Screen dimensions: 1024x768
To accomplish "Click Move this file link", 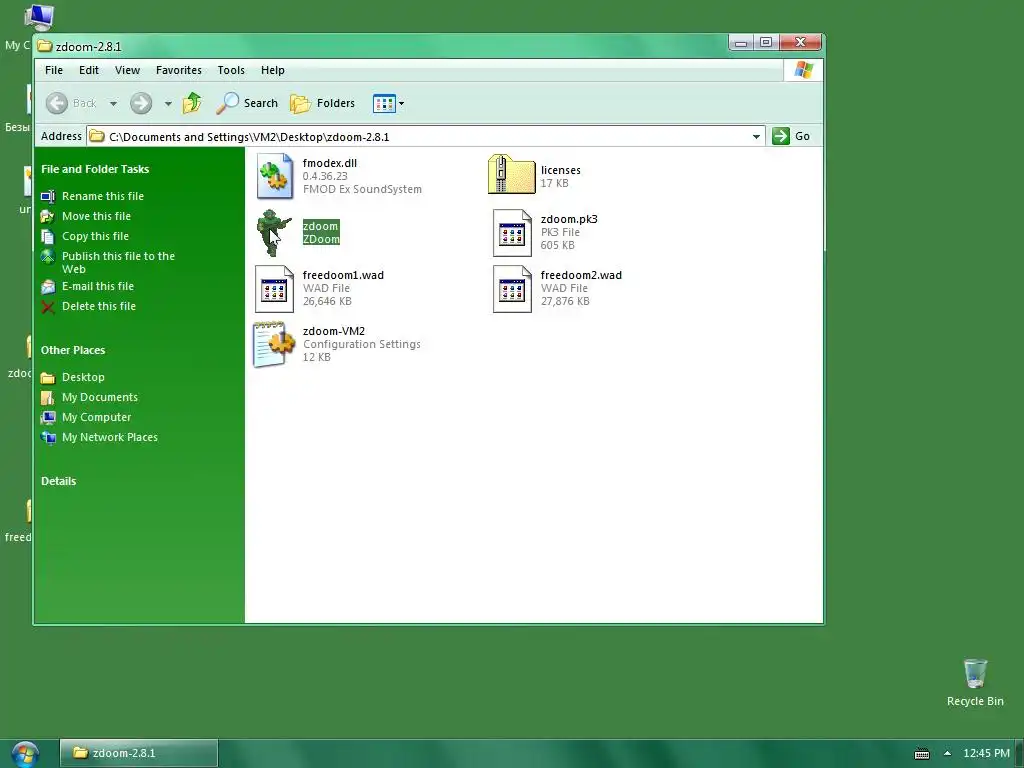I will click(x=96, y=216).
